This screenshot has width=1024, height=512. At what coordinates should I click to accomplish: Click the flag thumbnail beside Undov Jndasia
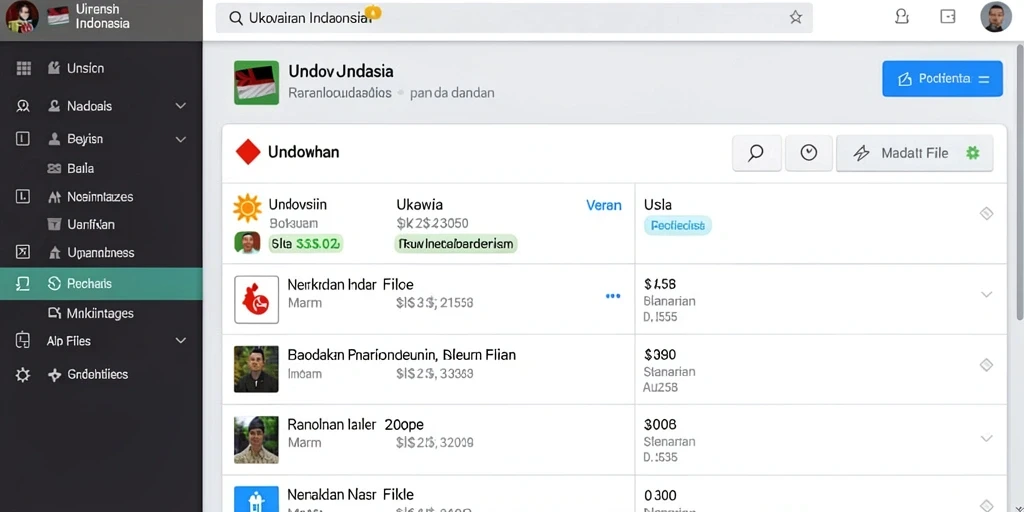click(x=256, y=83)
